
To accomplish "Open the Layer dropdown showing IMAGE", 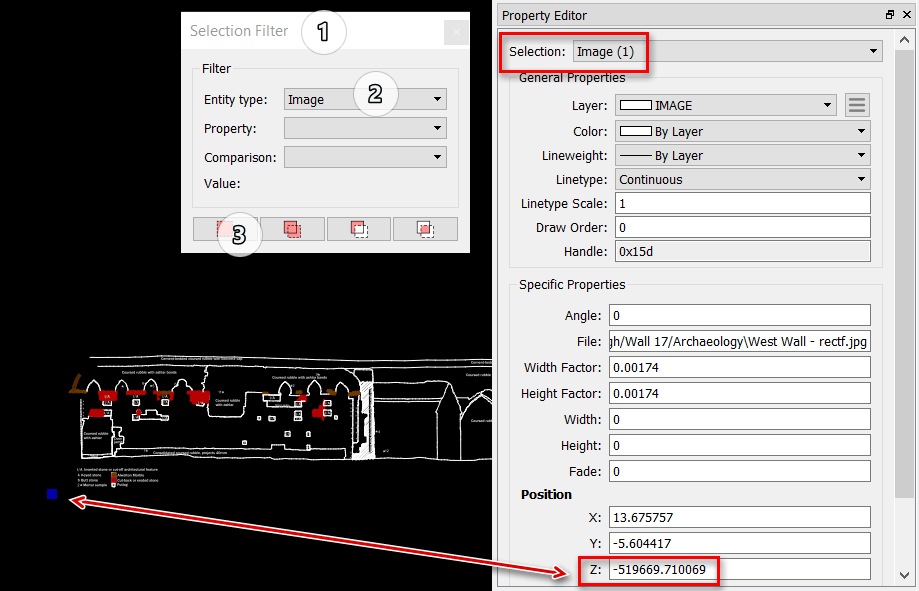I will tap(726, 106).
